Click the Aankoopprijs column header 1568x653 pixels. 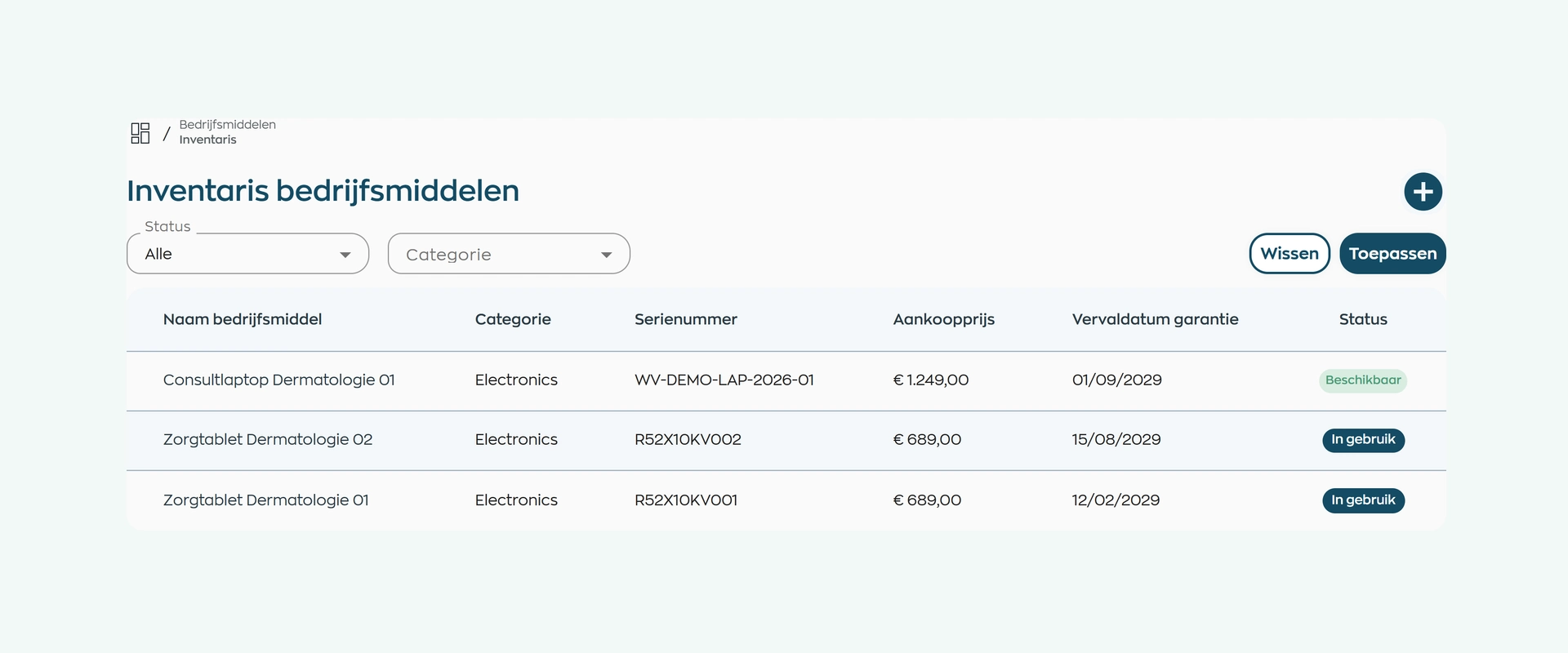click(944, 319)
